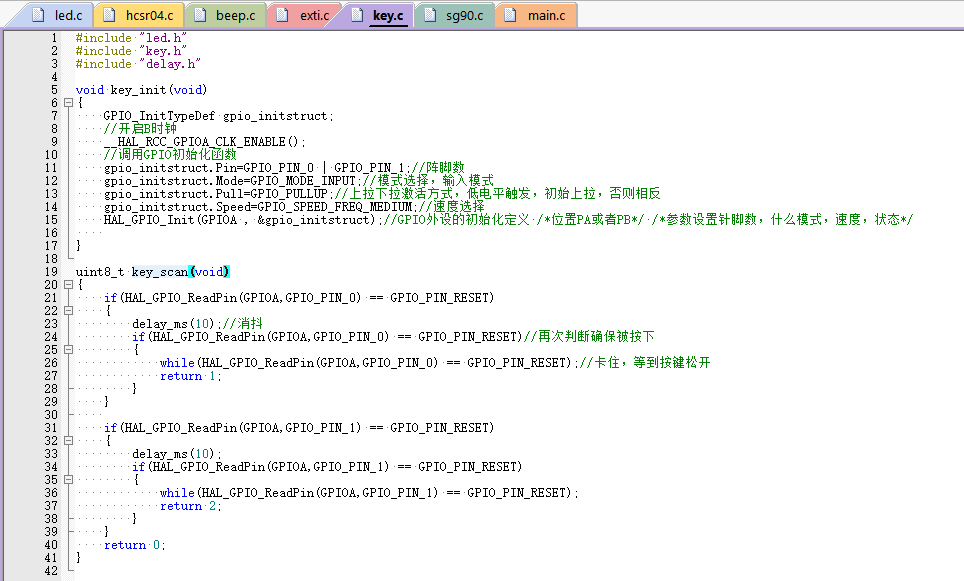This screenshot has height=581, width=964.
Task: Collapse the if block at line 22
Action: [68, 310]
